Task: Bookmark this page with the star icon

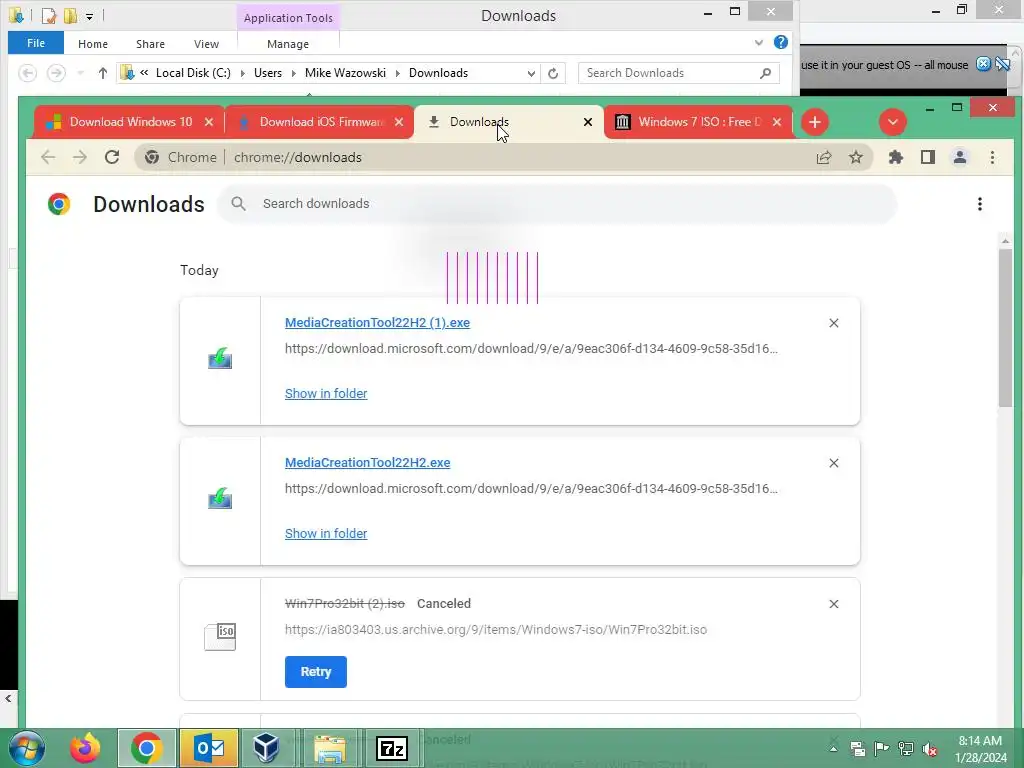Action: click(x=856, y=157)
